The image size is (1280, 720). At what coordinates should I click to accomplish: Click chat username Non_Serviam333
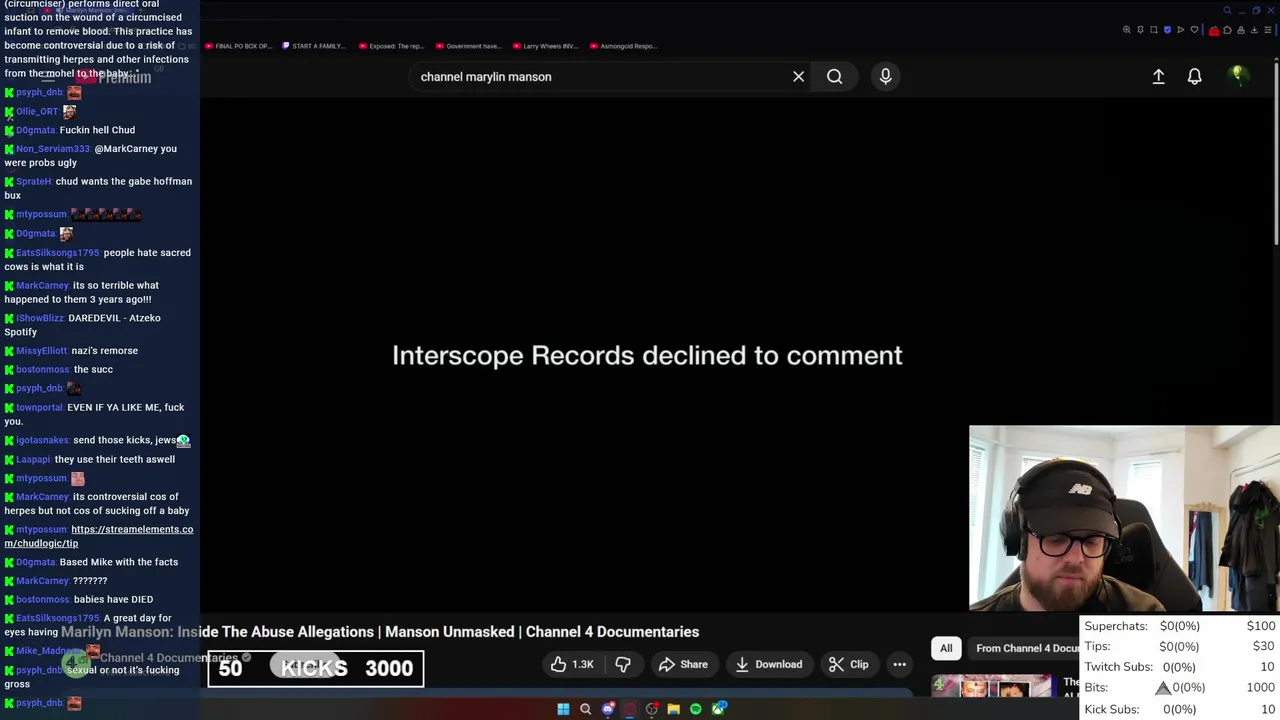pos(53,149)
